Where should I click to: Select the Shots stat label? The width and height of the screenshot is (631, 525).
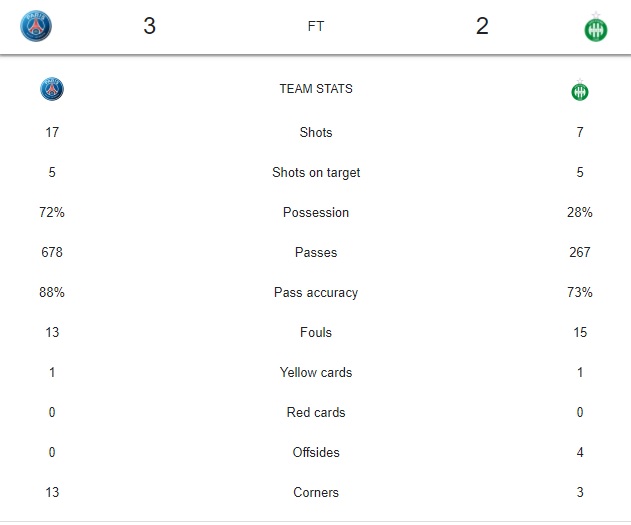pos(316,132)
